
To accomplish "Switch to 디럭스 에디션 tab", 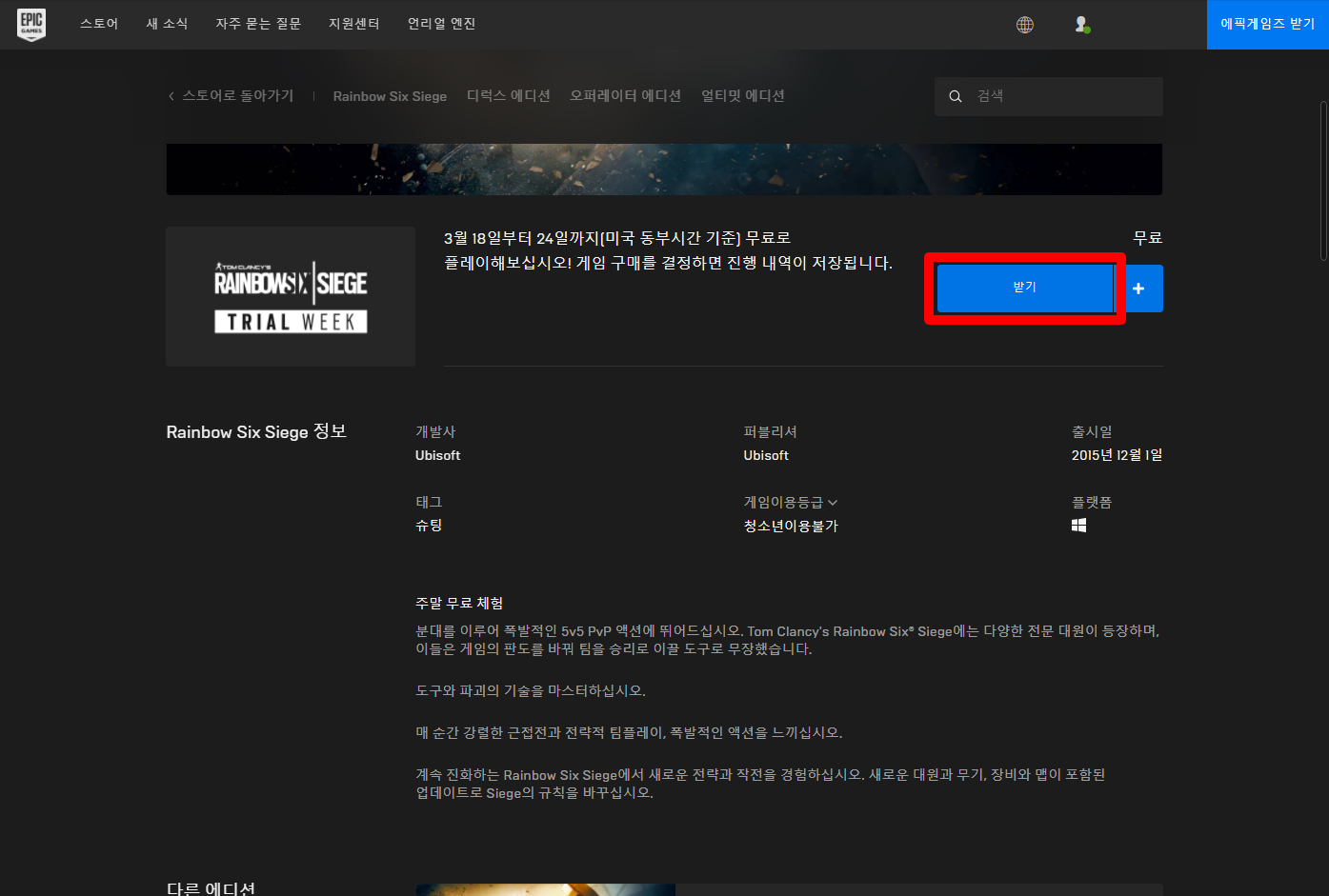I will tap(509, 96).
